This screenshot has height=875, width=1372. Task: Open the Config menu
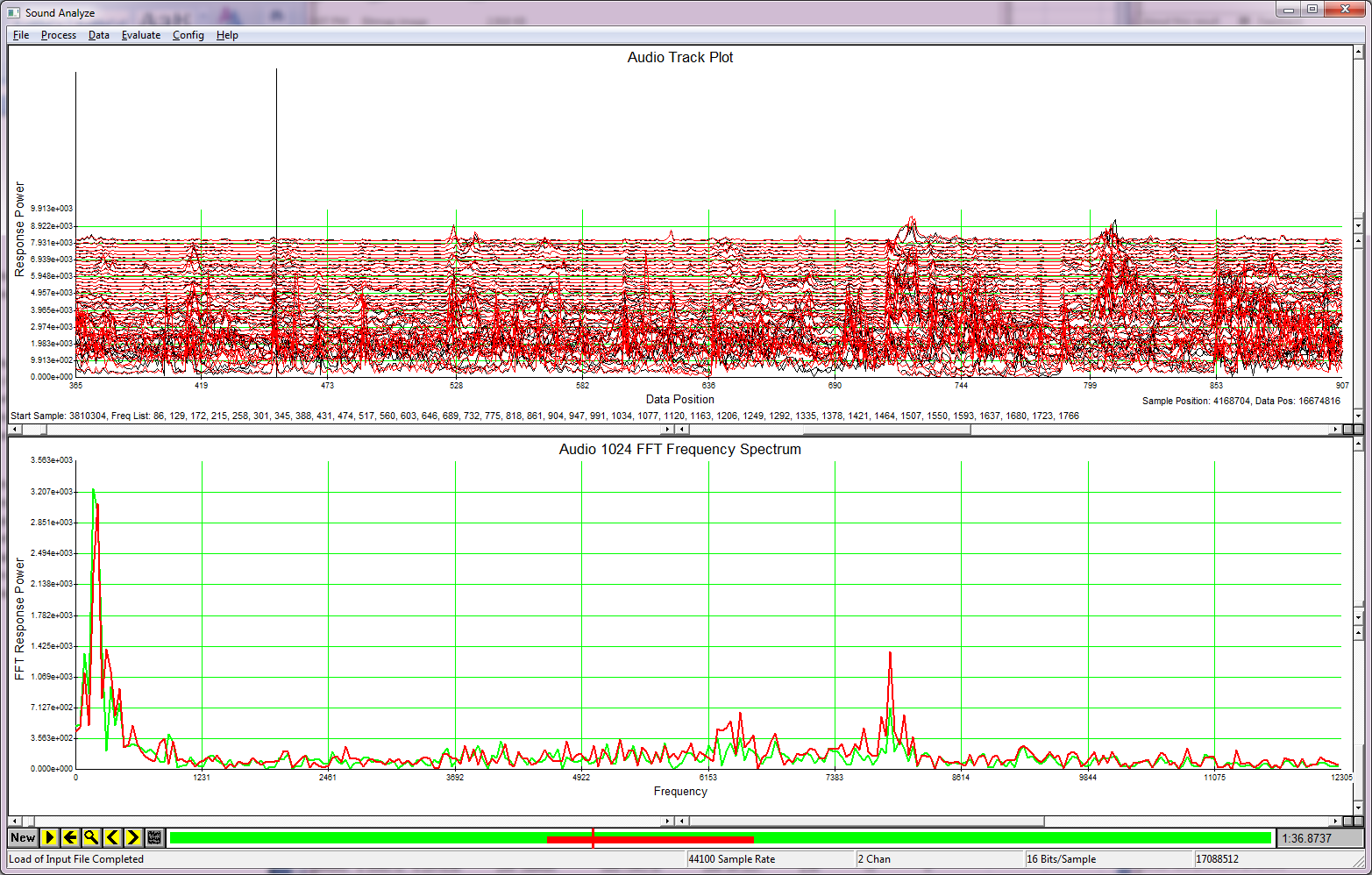pyautogui.click(x=188, y=35)
